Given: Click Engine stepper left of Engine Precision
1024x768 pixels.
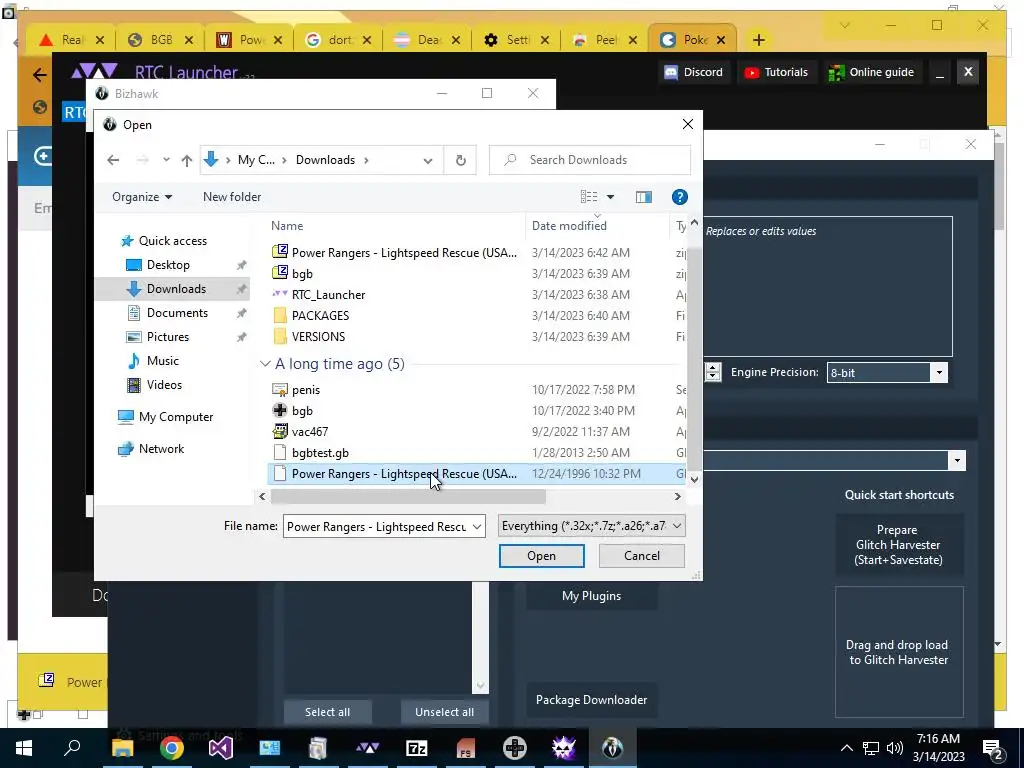Looking at the screenshot, I should (713, 372).
